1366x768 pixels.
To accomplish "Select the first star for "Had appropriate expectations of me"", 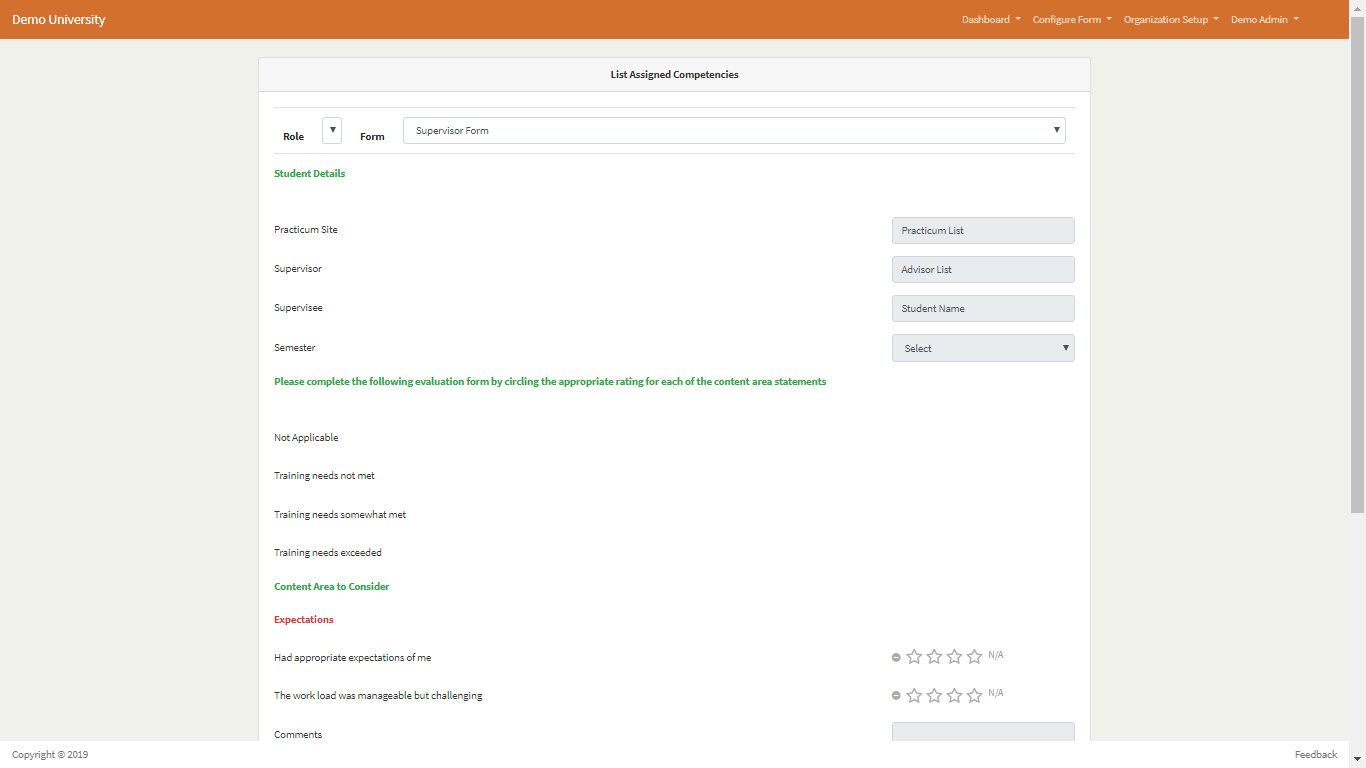I will 914,657.
